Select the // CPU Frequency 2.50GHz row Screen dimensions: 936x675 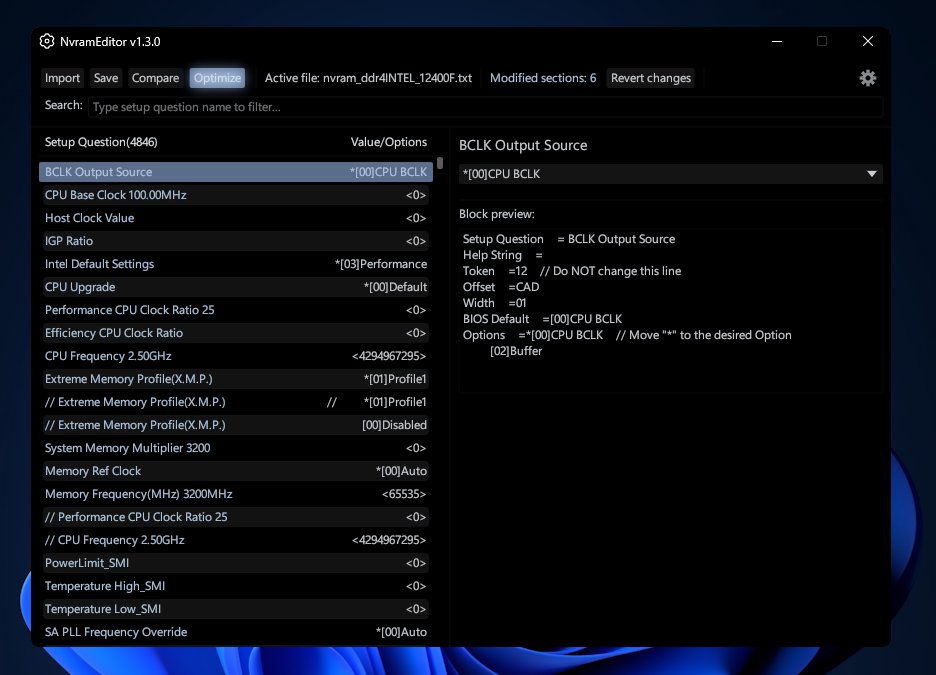coord(236,540)
